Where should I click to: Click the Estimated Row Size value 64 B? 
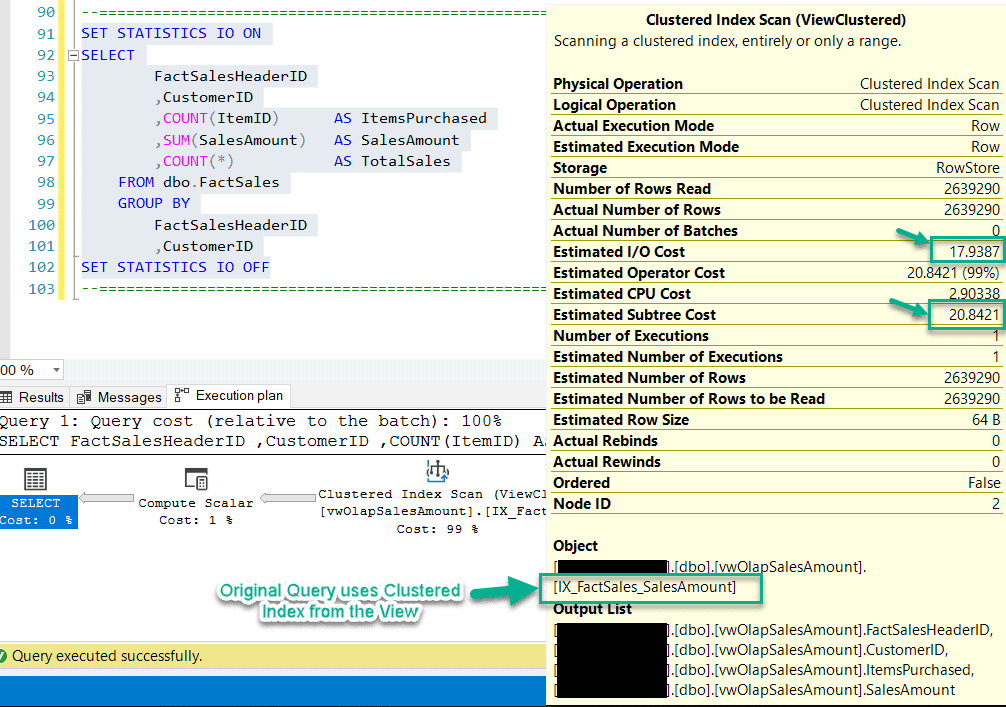tap(985, 420)
